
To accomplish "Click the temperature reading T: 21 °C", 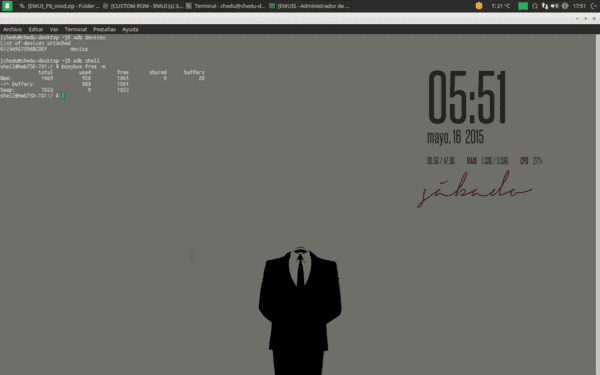I will point(501,6).
